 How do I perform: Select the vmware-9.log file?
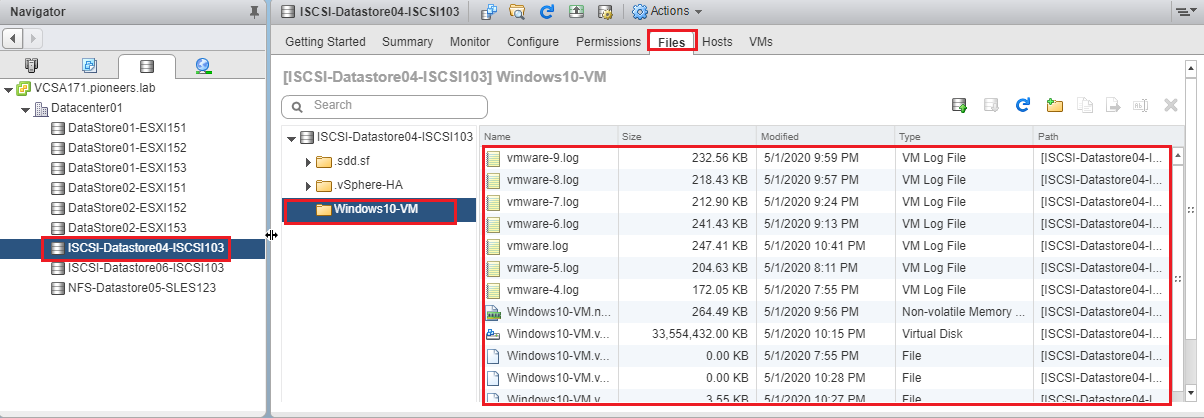[824, 158]
